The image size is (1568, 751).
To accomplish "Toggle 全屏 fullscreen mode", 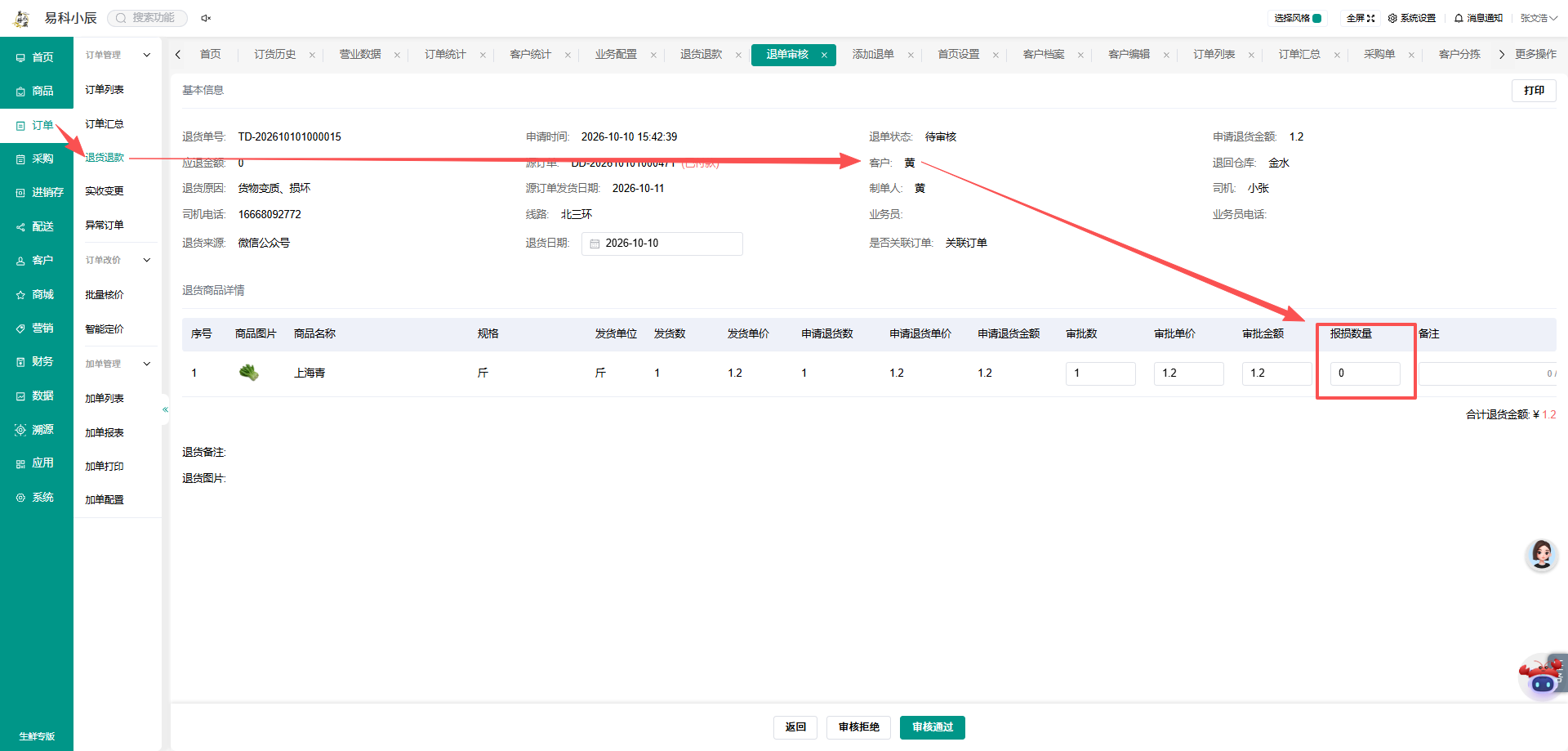I will pos(1361,18).
